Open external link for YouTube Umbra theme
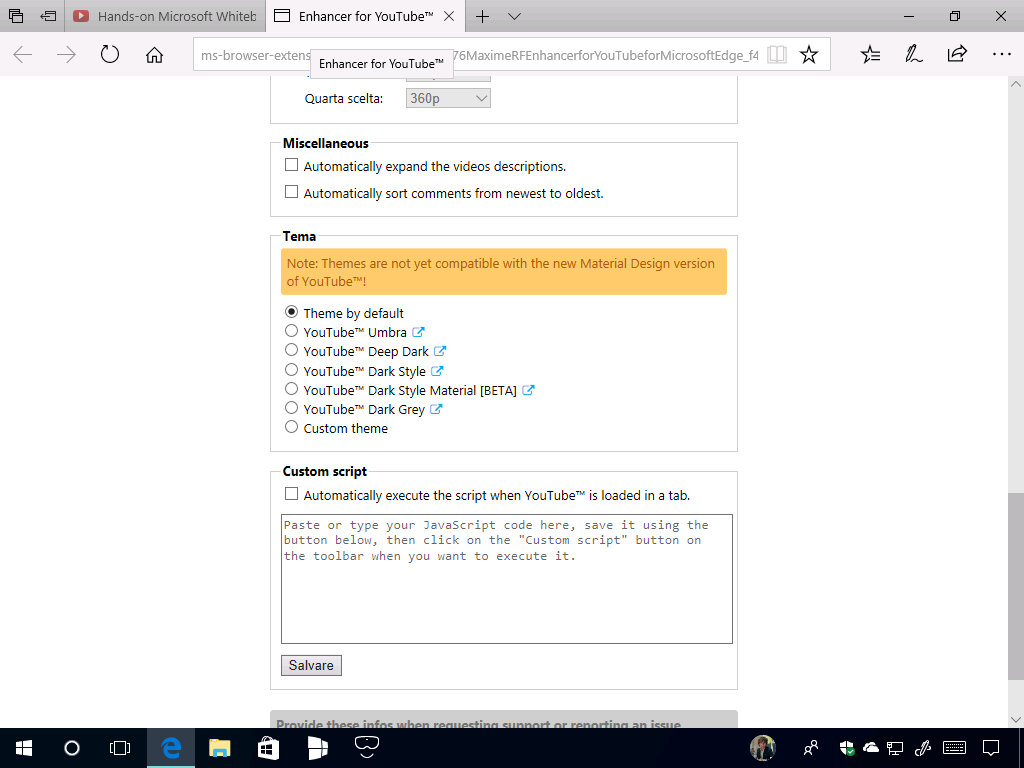This screenshot has height=768, width=1024. pos(419,332)
